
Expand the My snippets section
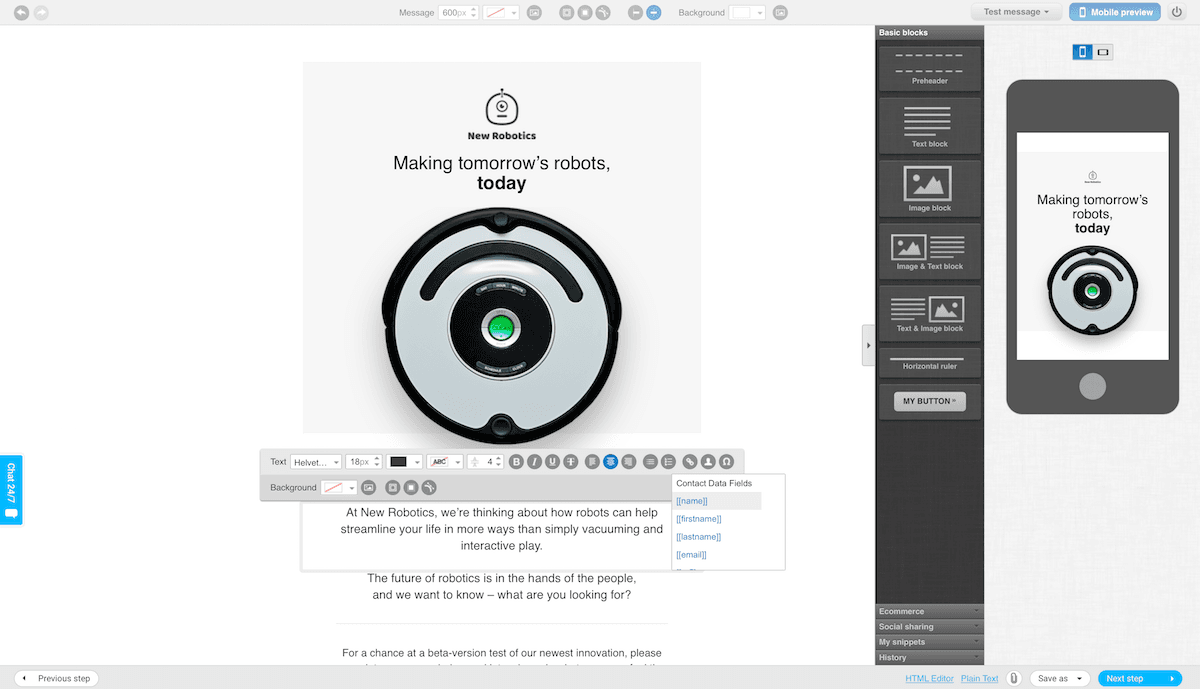tap(930, 642)
